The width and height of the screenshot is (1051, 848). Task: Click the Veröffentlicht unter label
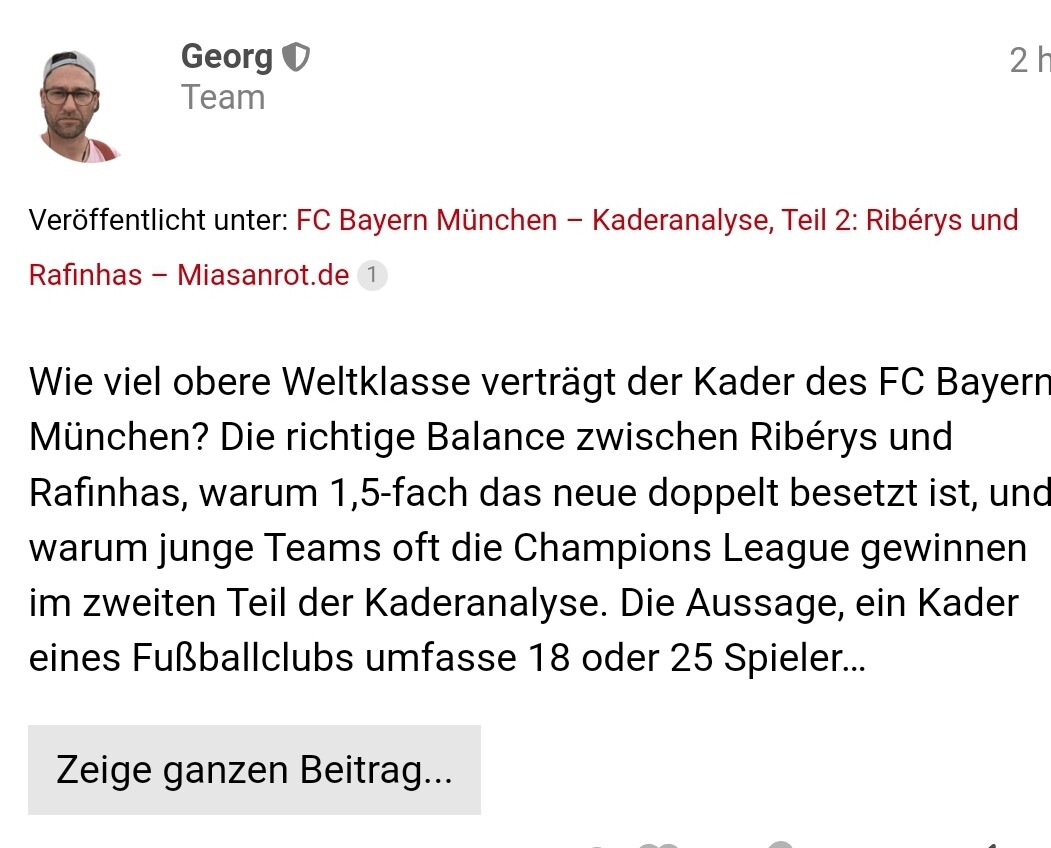tap(158, 220)
